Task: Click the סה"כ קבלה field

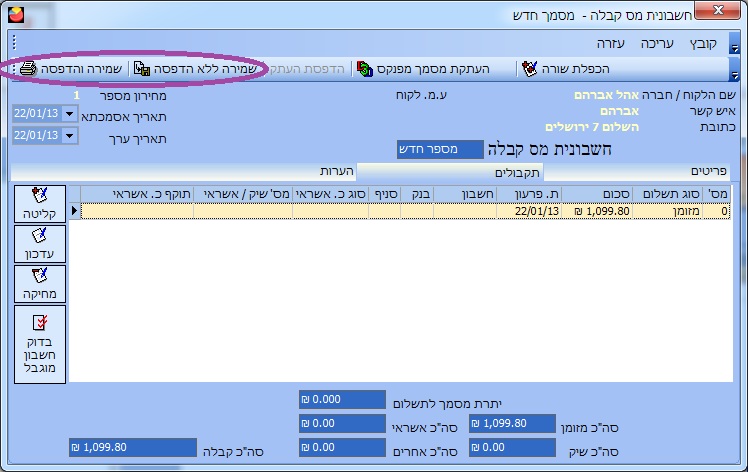Action: 133,448
